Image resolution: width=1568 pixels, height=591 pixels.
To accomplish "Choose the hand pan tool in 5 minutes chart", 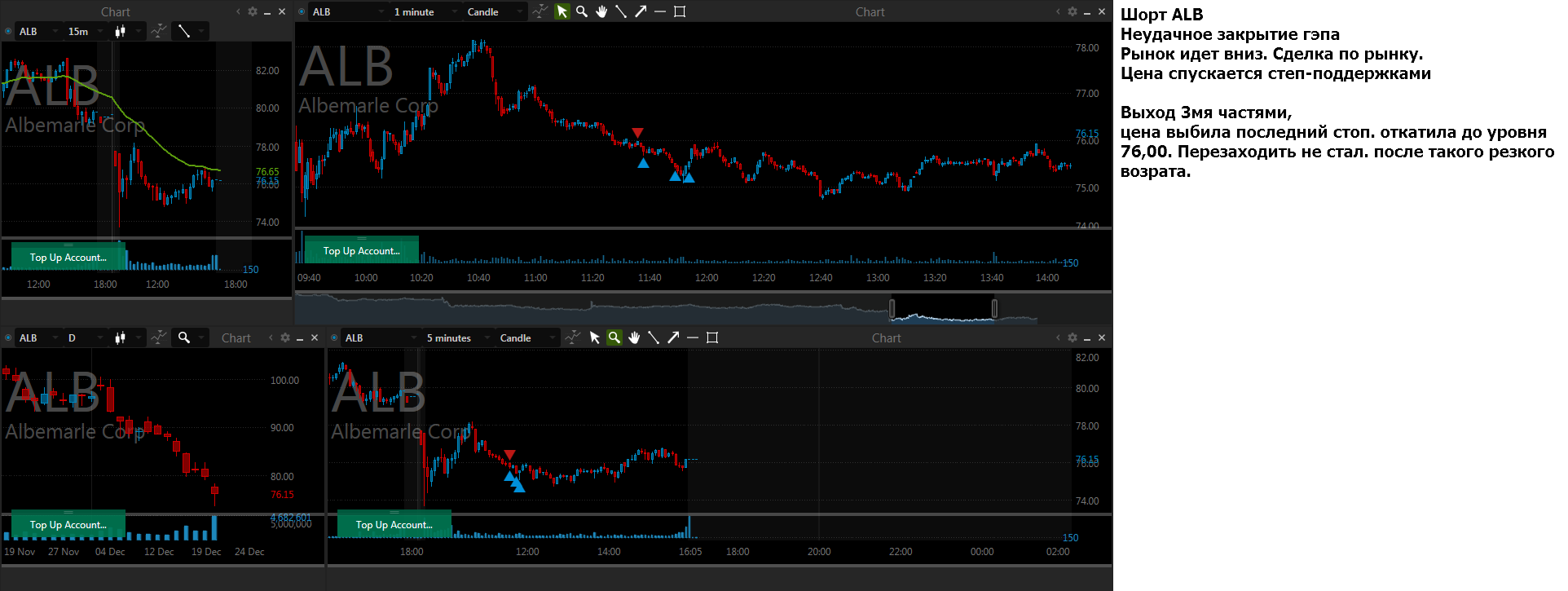I will coord(634,337).
